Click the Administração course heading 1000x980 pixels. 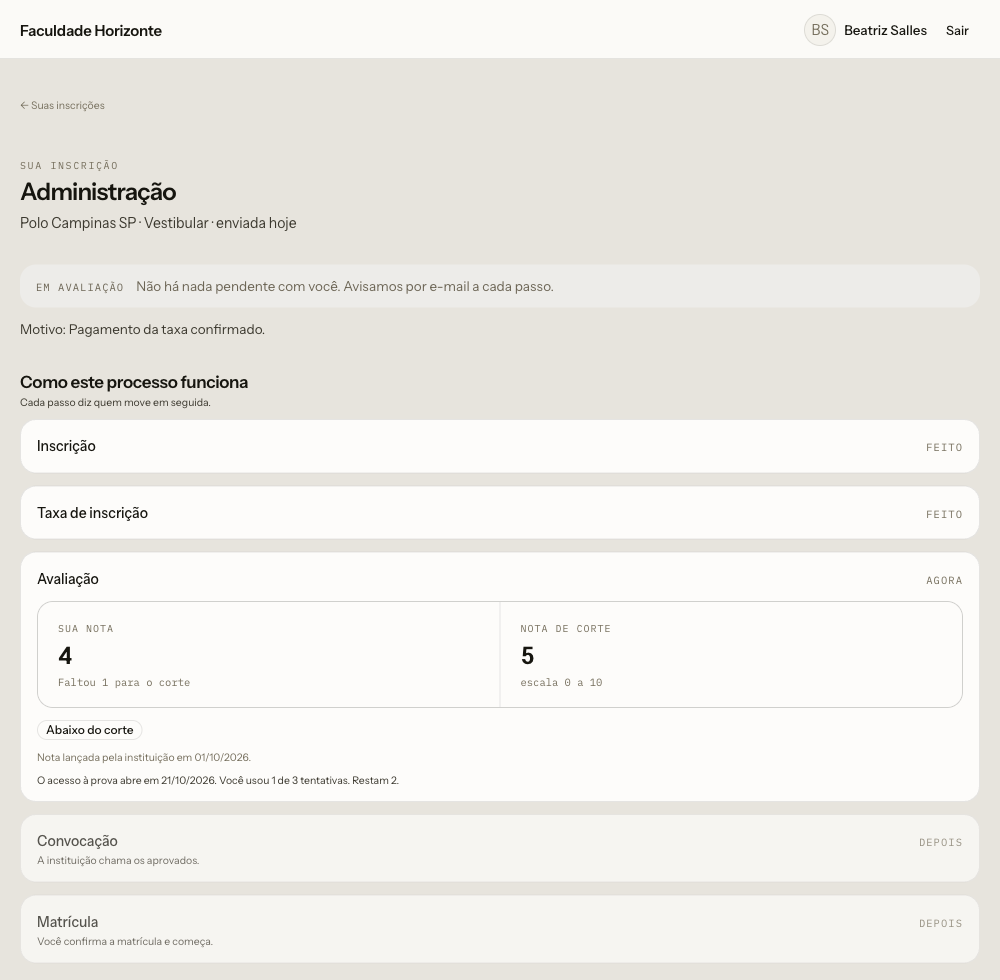98,192
